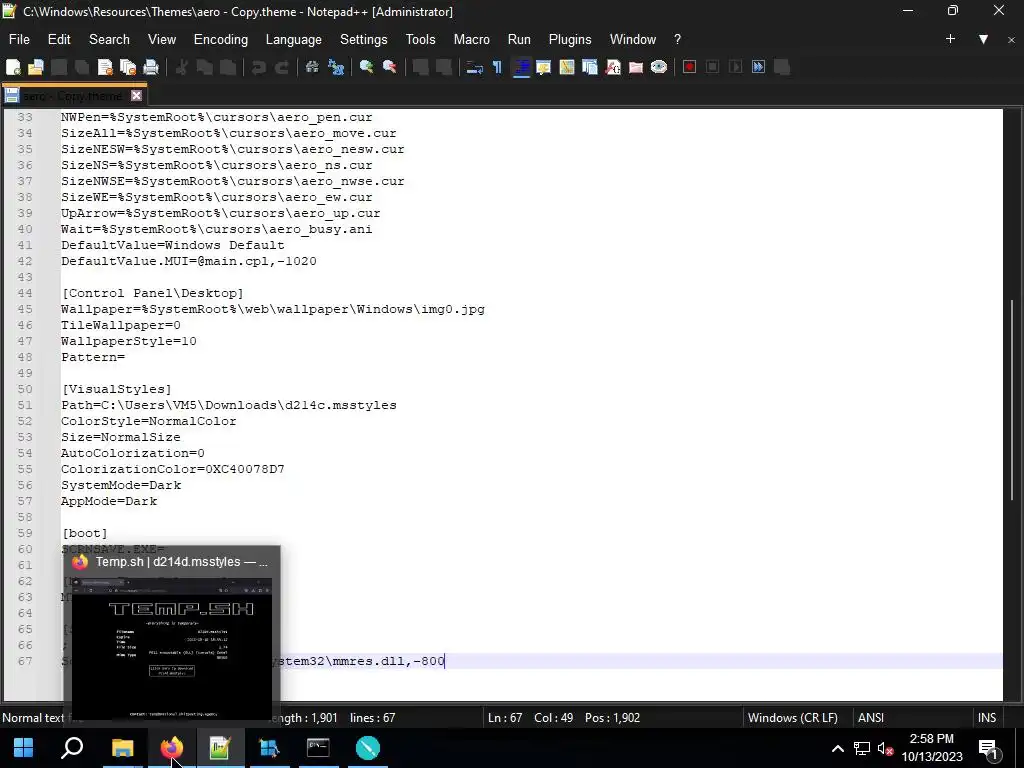Show hidden system tray icons chevron
This screenshot has height=768, width=1024.
point(838,748)
